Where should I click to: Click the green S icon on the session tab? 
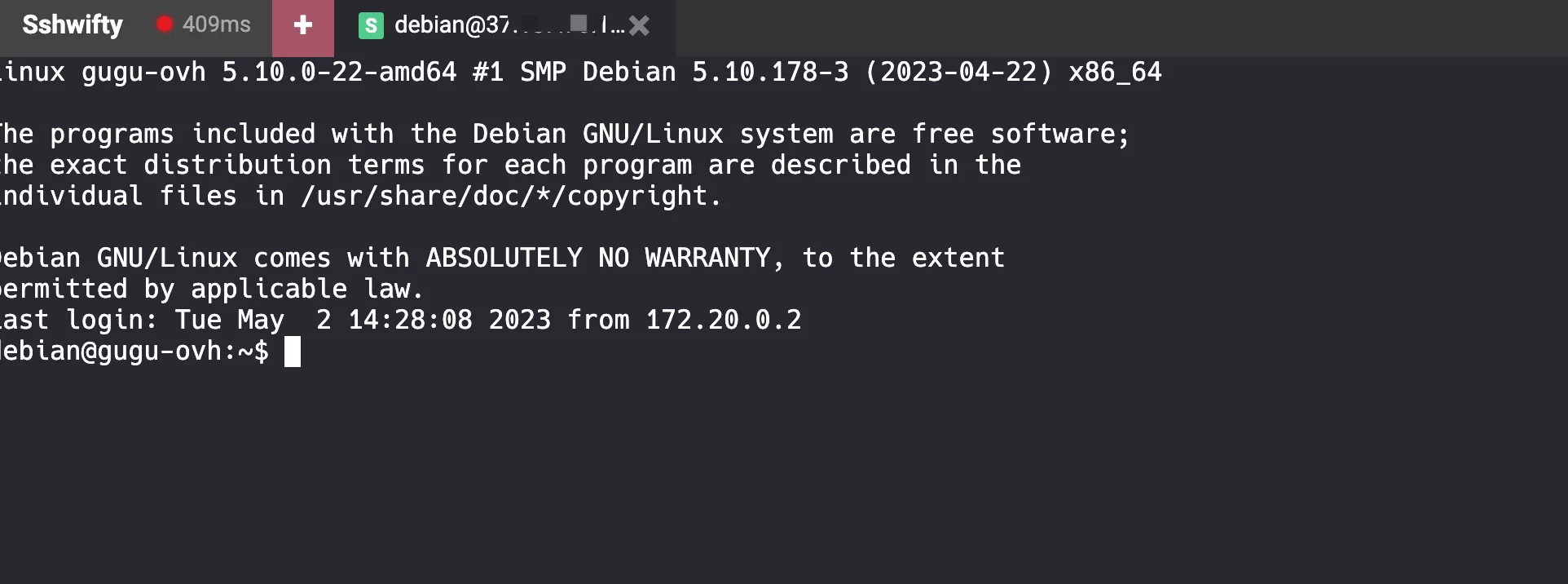(x=371, y=26)
